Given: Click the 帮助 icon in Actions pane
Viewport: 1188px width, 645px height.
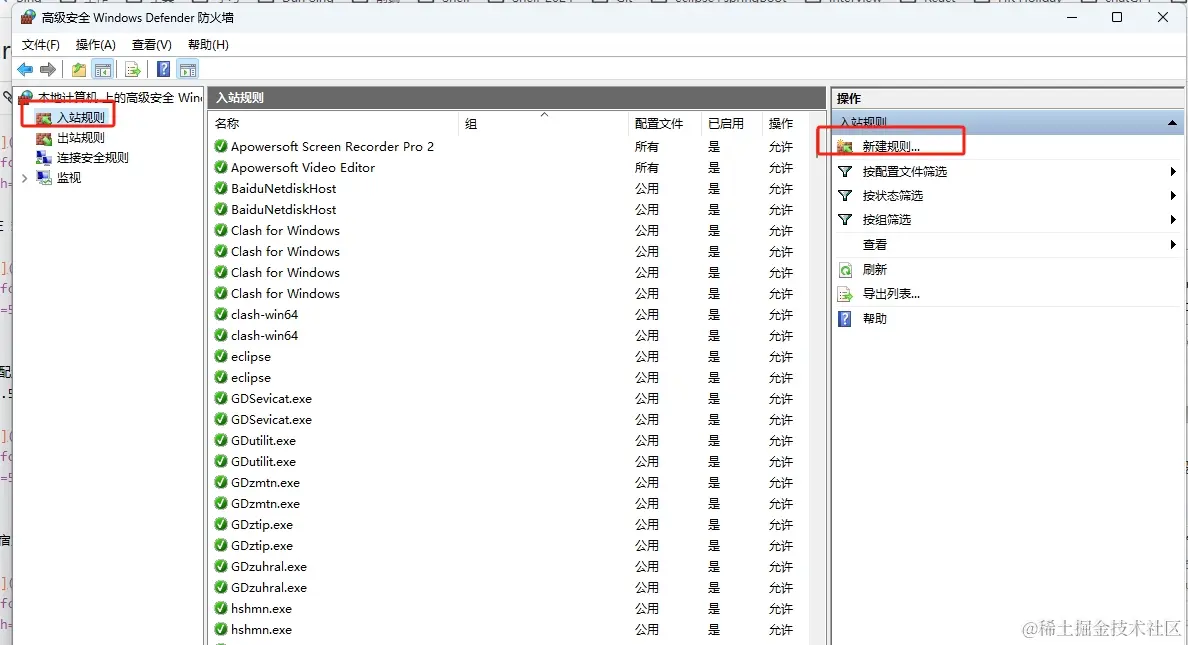Looking at the screenshot, I should 845,318.
